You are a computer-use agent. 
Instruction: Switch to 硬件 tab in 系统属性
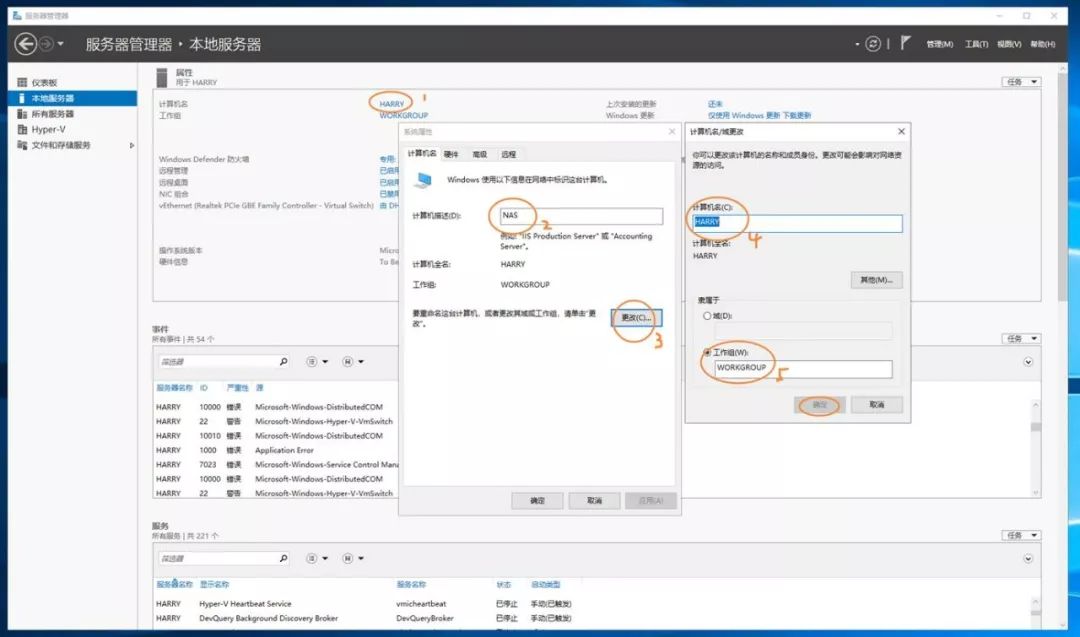point(451,154)
